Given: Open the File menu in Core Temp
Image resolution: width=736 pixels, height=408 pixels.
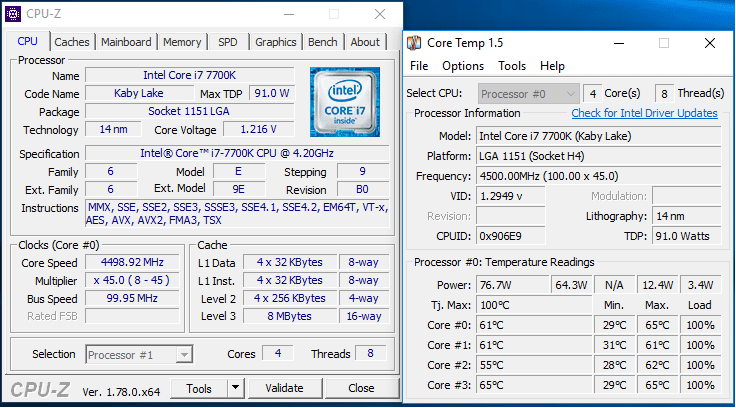Looking at the screenshot, I should [x=419, y=66].
